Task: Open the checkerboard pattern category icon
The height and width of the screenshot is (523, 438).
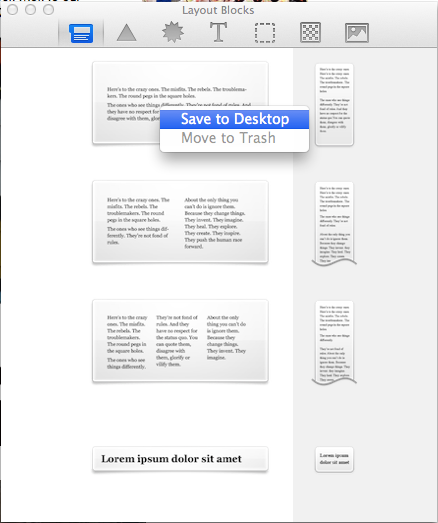Action: [x=311, y=32]
